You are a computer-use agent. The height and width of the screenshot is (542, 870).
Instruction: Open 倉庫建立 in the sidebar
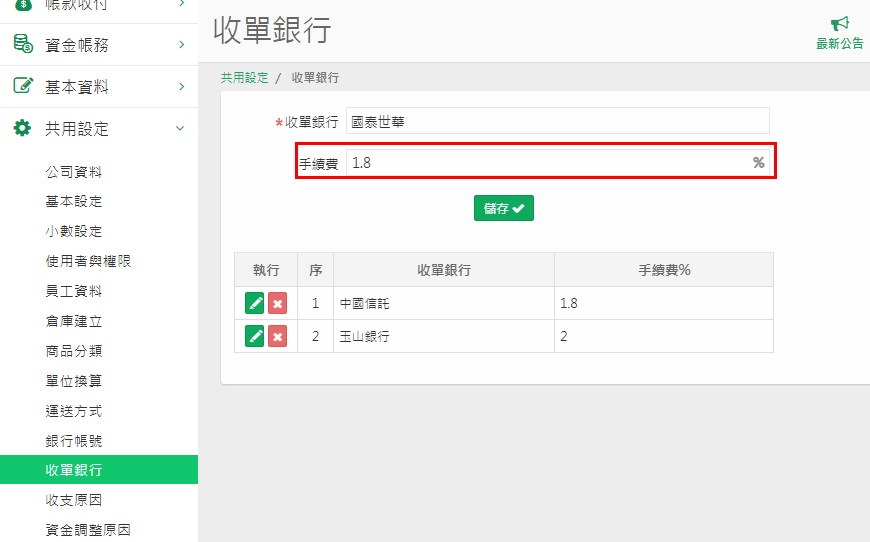[74, 321]
